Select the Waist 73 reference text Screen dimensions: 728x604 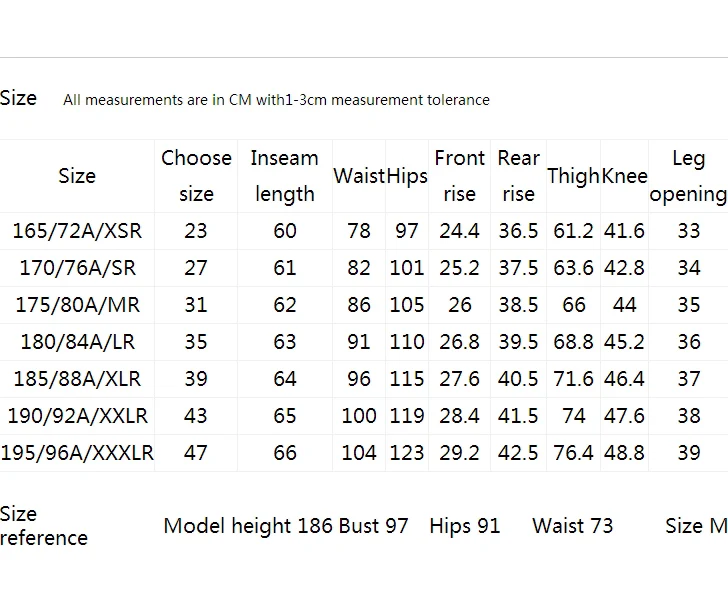tap(572, 526)
